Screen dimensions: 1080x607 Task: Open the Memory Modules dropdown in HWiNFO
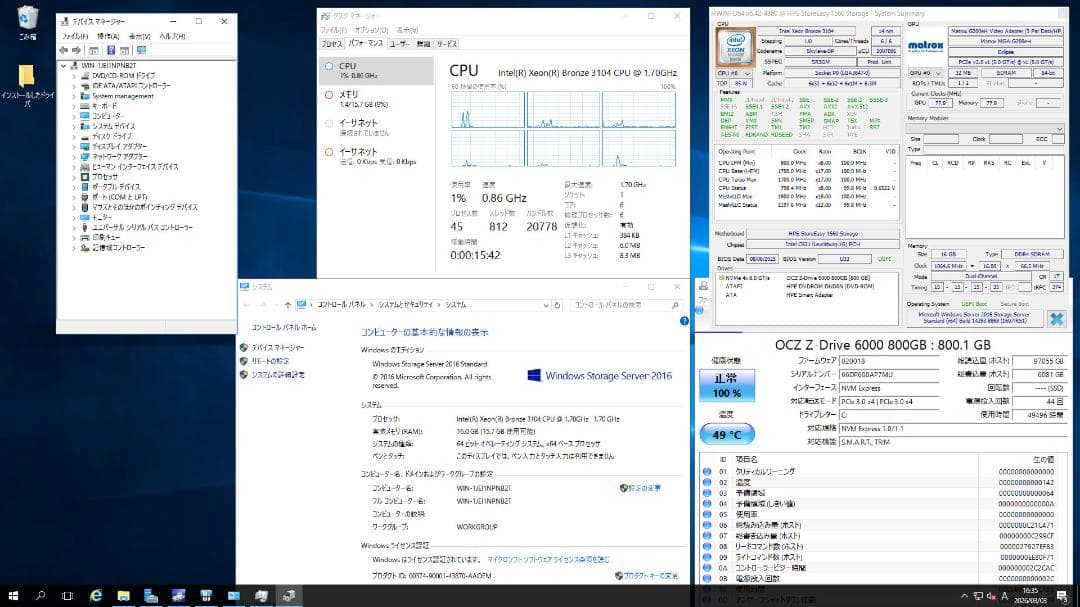(x=986, y=129)
